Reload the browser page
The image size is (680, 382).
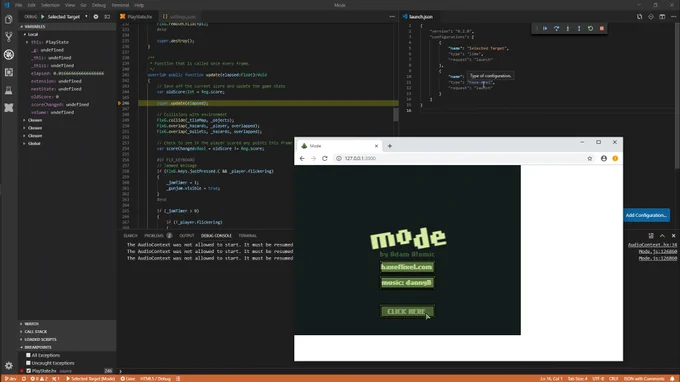click(x=324, y=158)
